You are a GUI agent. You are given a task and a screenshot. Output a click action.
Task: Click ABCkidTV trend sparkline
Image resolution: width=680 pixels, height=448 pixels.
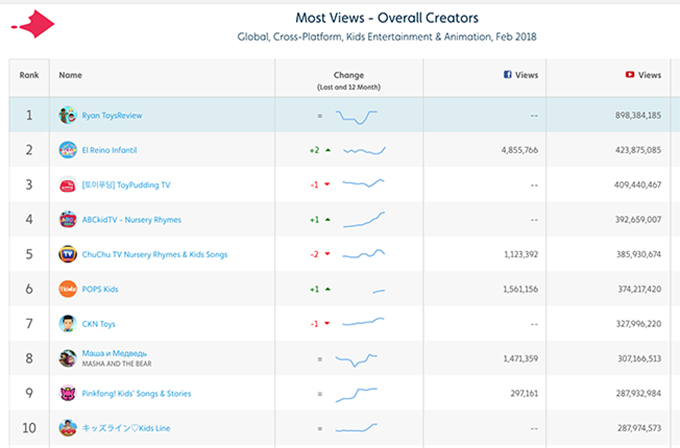coord(364,219)
